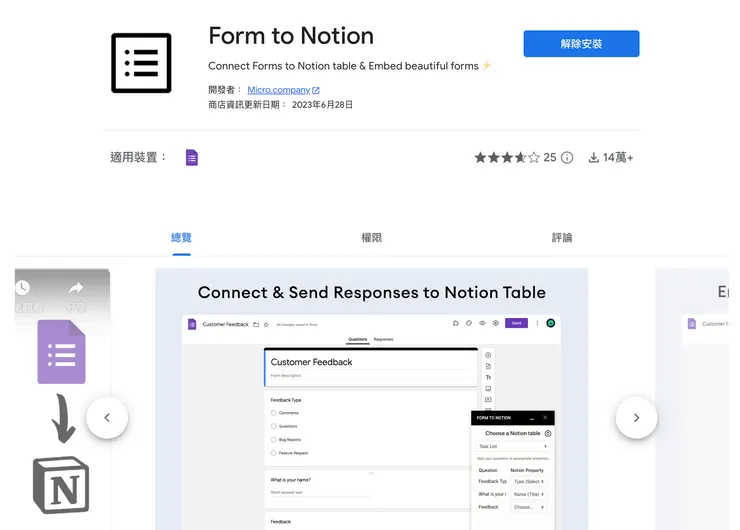Open the Task List table dropdown
Viewport: 740px width, 530px height.
coord(512,446)
